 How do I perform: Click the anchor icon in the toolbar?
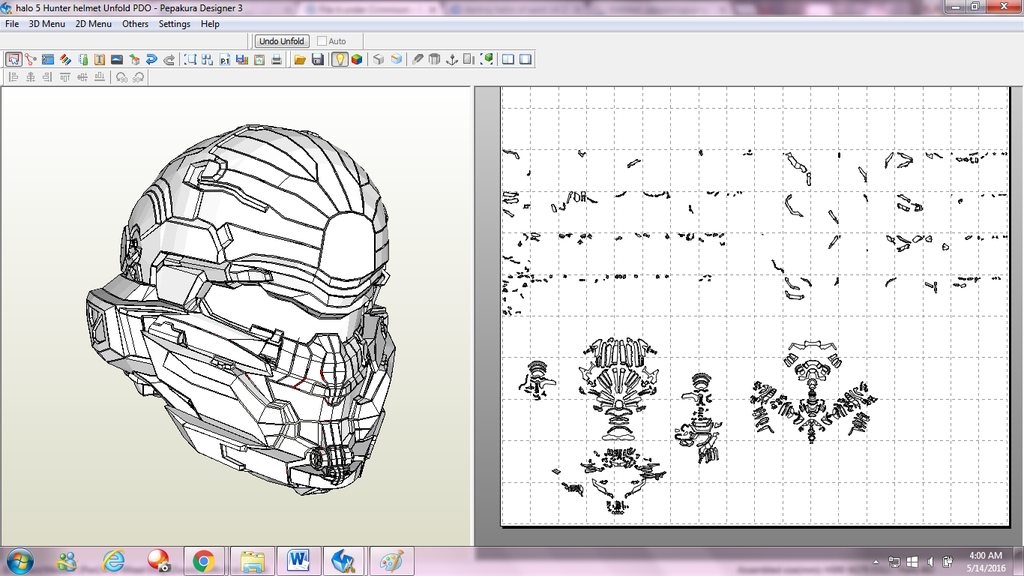pyautogui.click(x=451, y=60)
